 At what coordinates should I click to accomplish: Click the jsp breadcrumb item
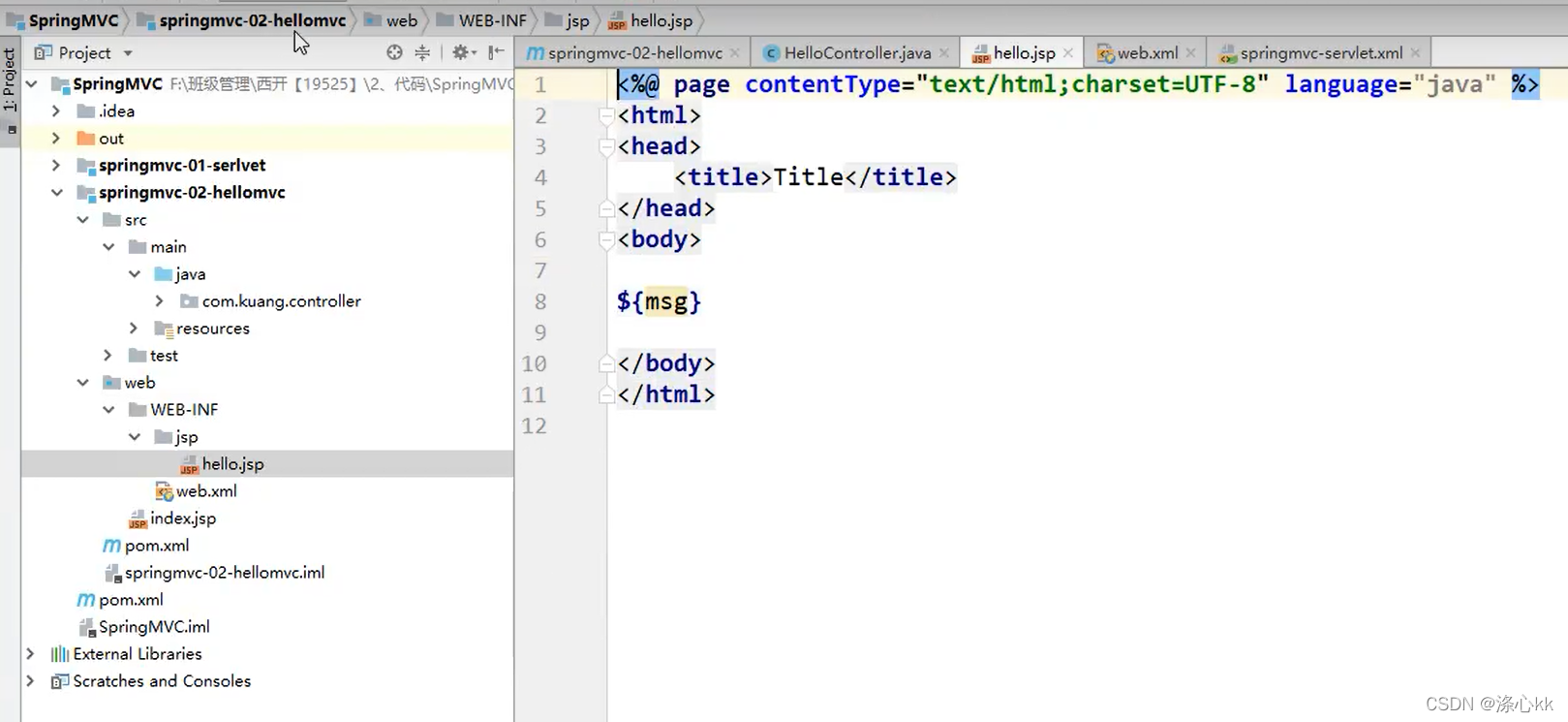568,20
